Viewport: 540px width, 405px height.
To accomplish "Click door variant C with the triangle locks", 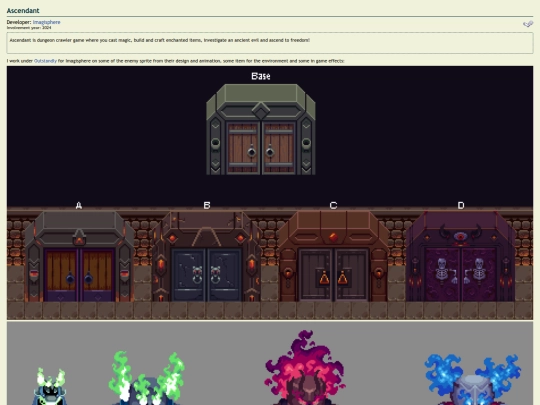I will pos(333,257).
